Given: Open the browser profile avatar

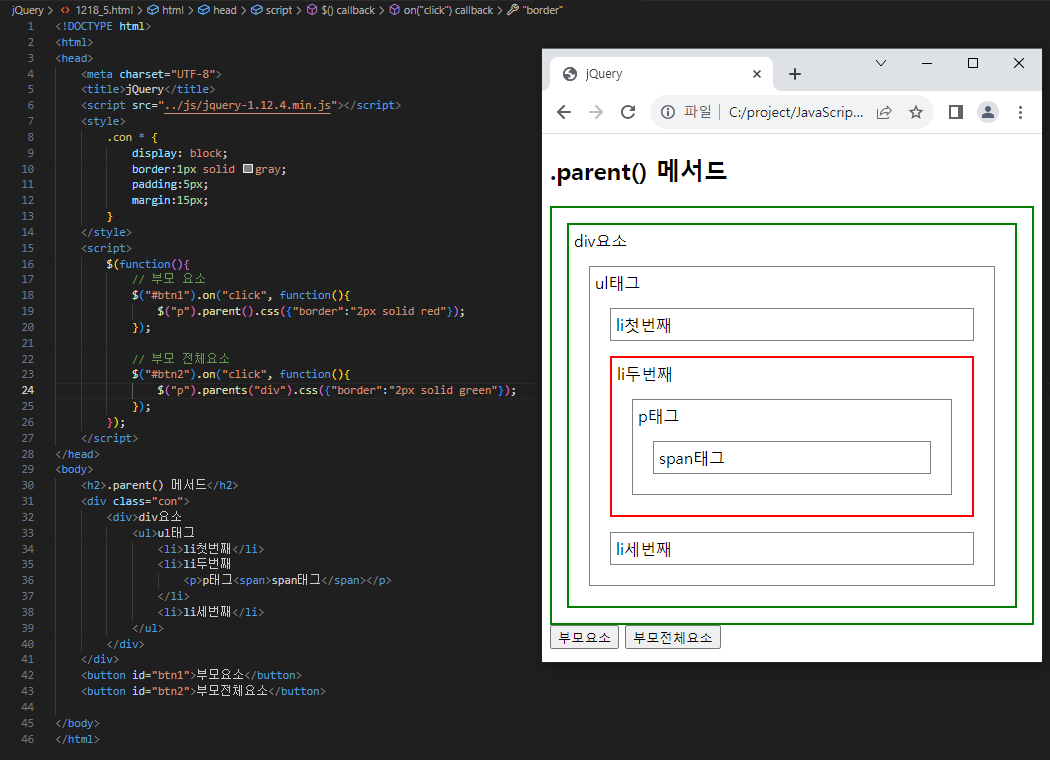Looking at the screenshot, I should pos(988,112).
